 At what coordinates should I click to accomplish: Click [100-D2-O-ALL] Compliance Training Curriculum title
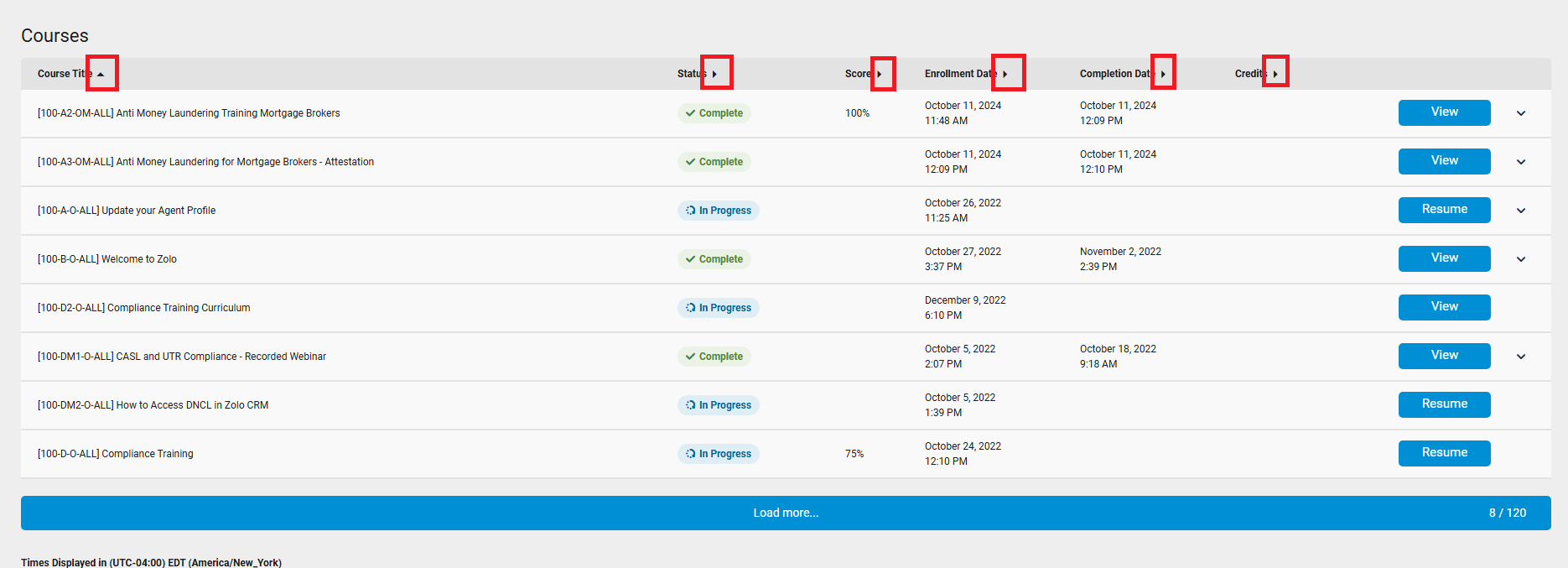click(144, 308)
